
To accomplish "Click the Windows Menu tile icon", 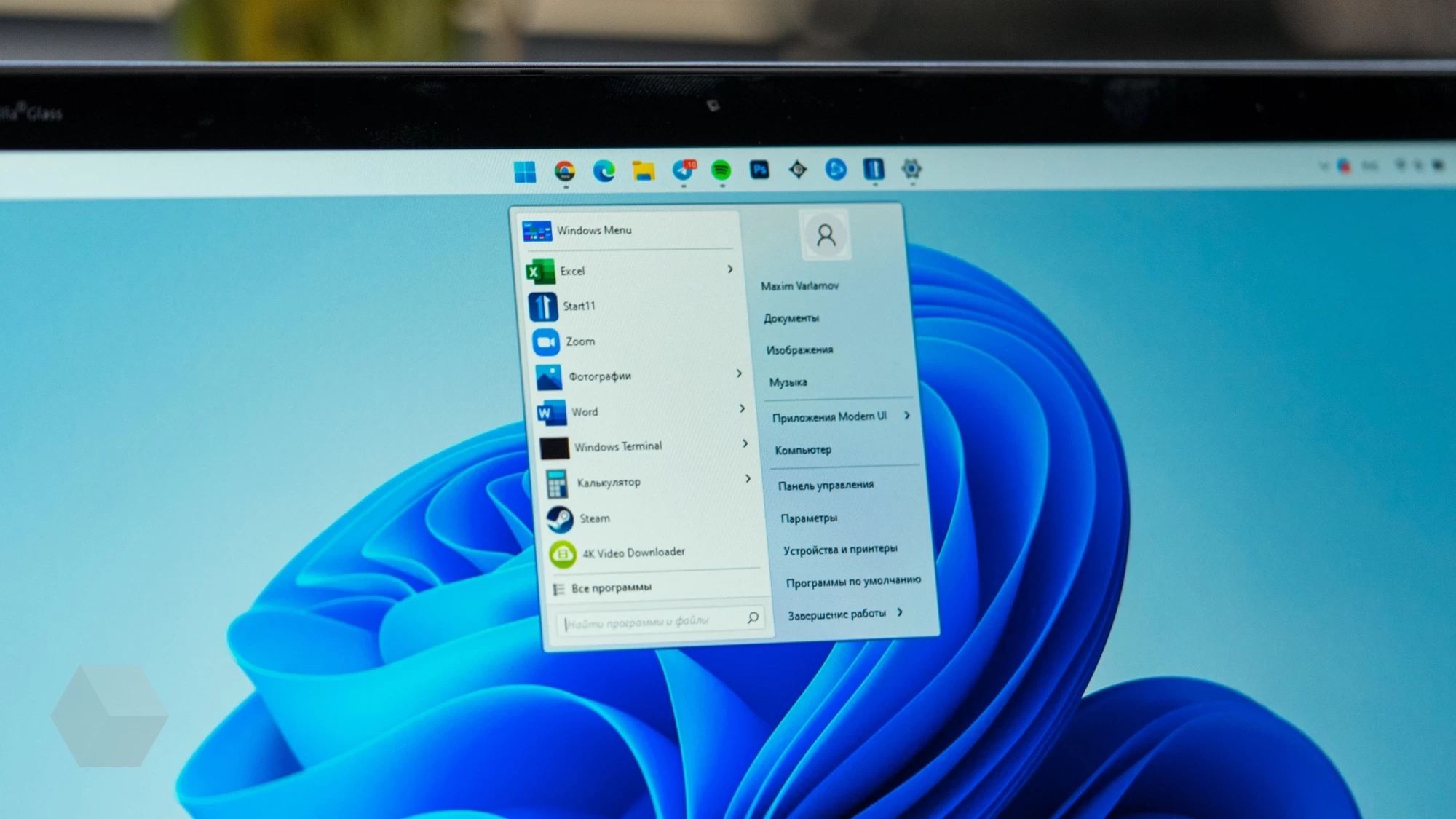I will [x=537, y=232].
